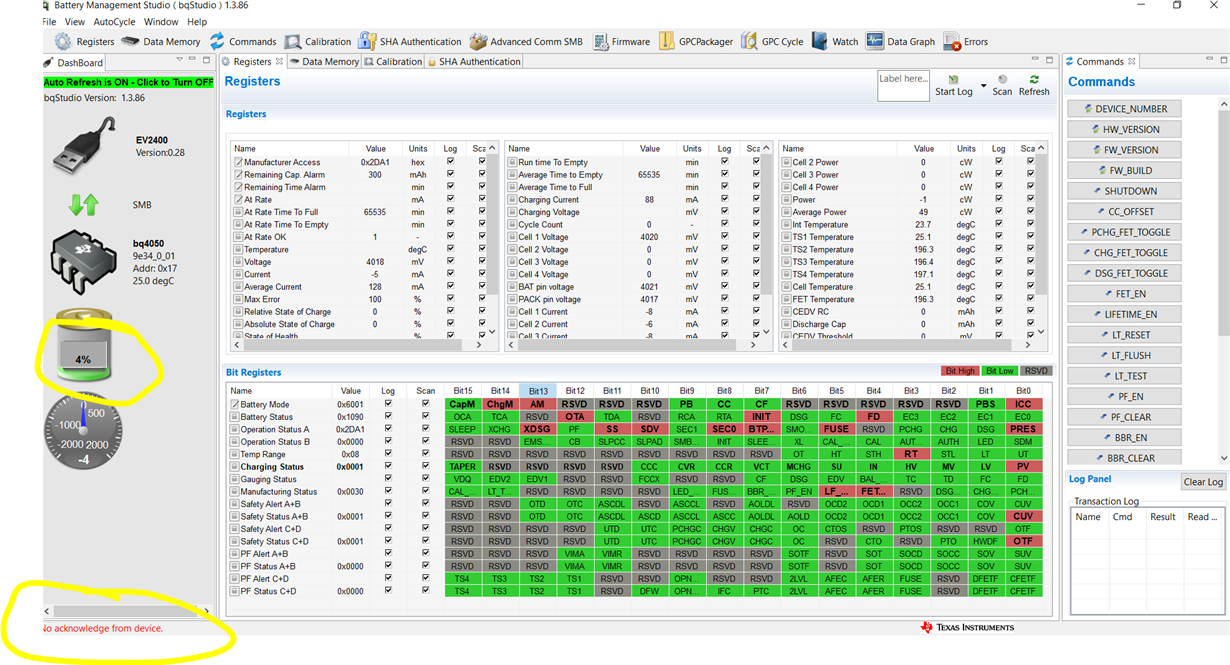Image resolution: width=1230 pixels, height=665 pixels.
Task: Toggle Log checkbox for Voltage register
Action: (450, 261)
